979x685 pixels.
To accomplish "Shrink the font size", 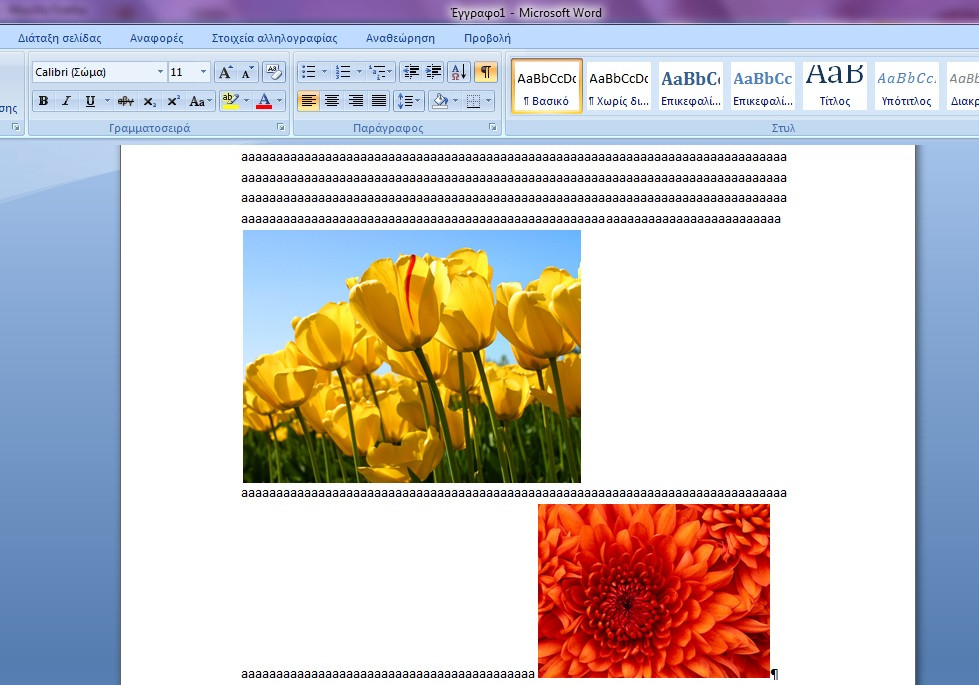I will 248,72.
